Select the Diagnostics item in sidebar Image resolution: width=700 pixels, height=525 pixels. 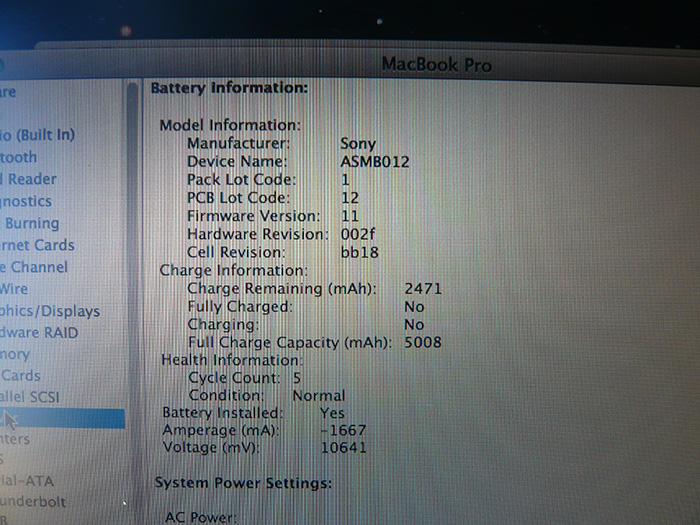[26, 201]
